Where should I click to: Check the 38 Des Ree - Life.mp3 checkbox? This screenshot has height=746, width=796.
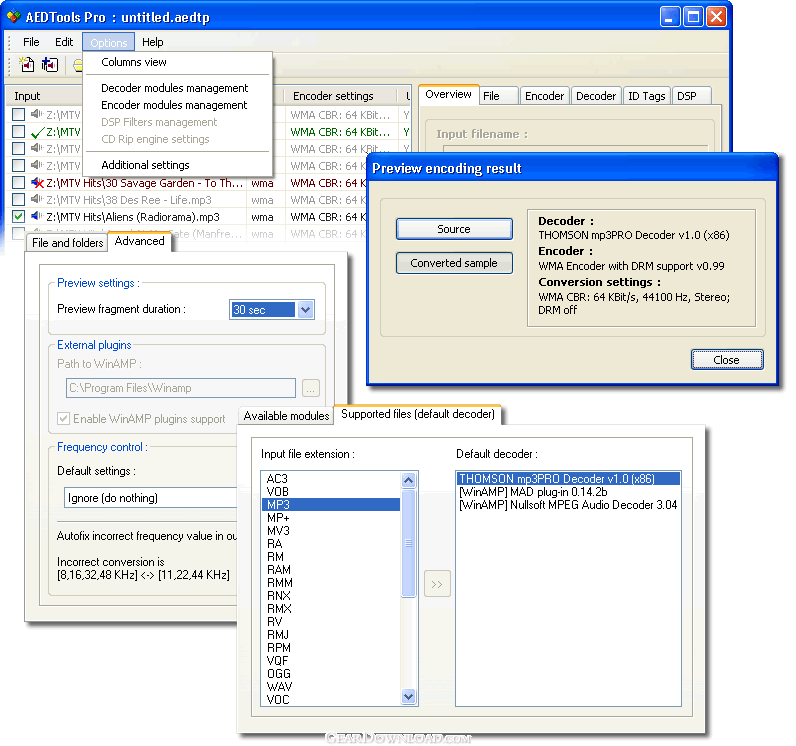(19, 199)
